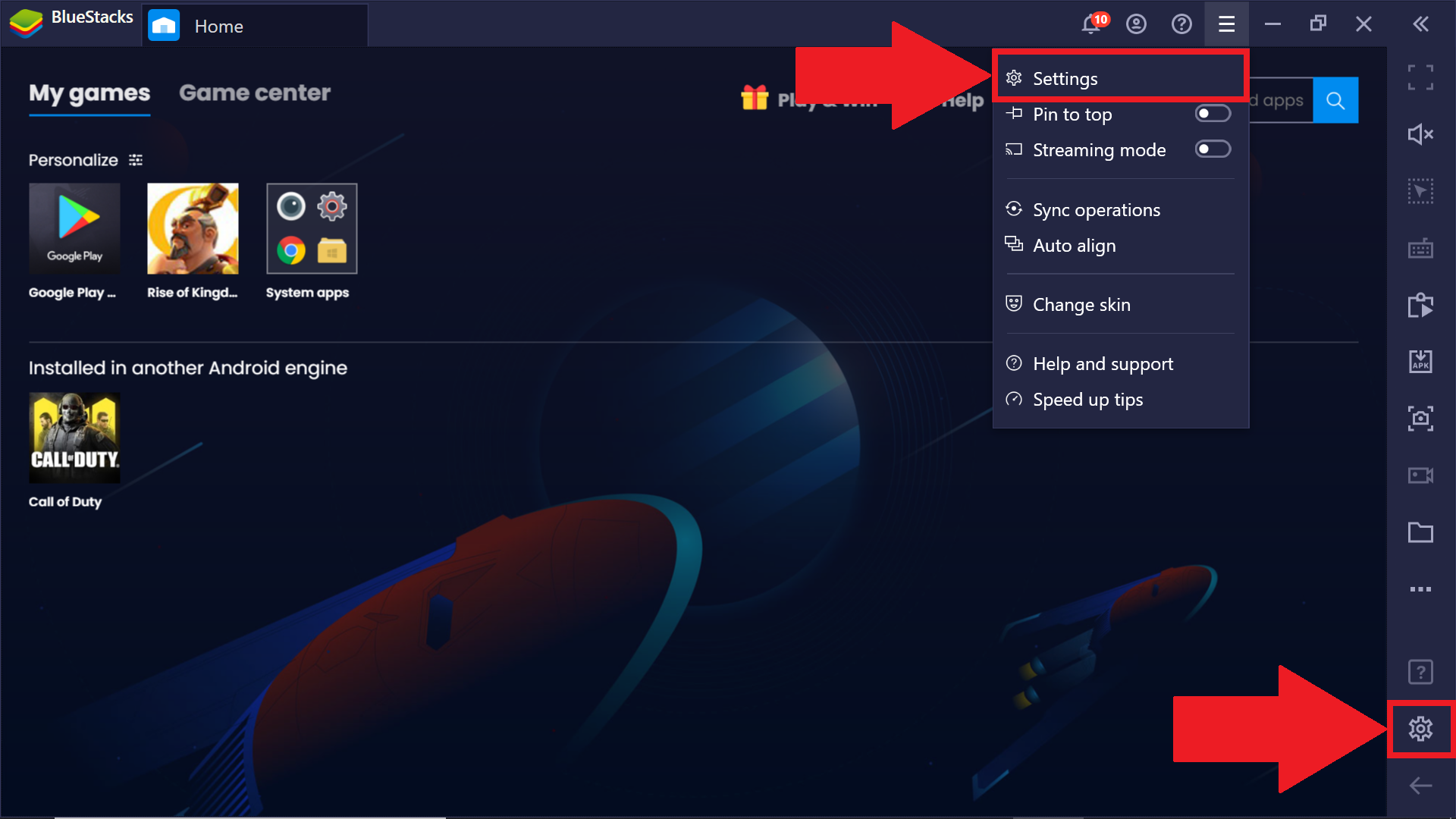Click the Settings gear icon in sidebar

point(1421,728)
